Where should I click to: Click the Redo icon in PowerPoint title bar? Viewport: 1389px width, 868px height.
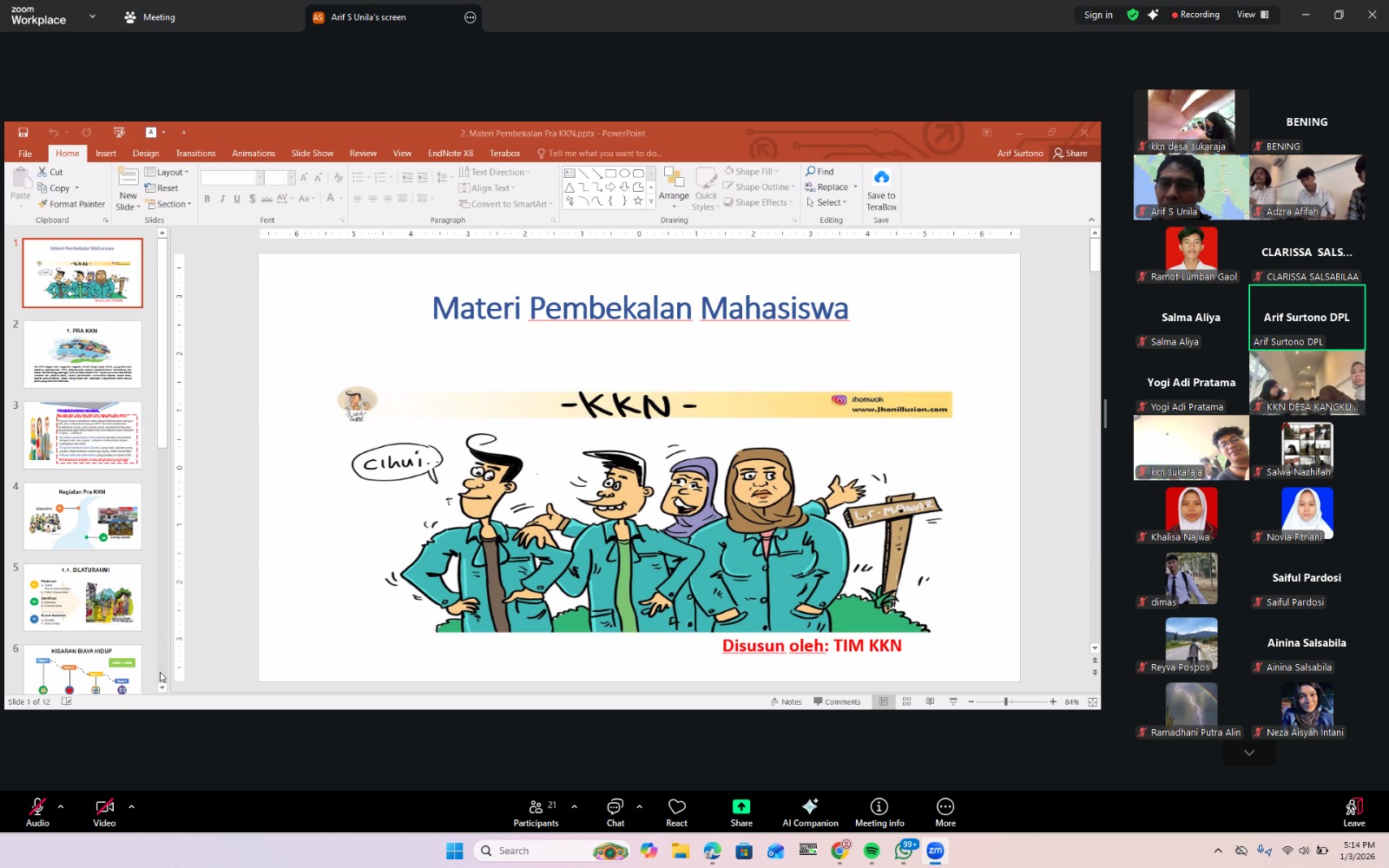click(x=86, y=133)
